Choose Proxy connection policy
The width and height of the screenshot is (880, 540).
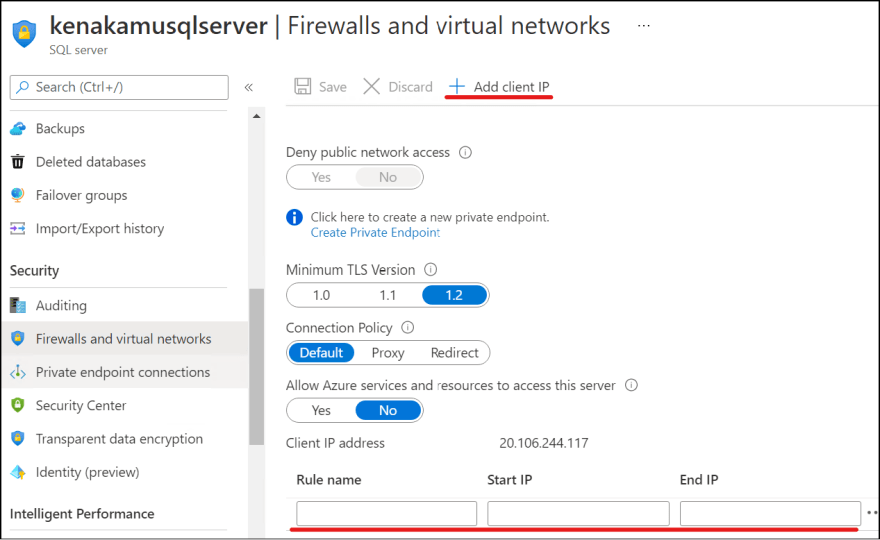point(388,353)
